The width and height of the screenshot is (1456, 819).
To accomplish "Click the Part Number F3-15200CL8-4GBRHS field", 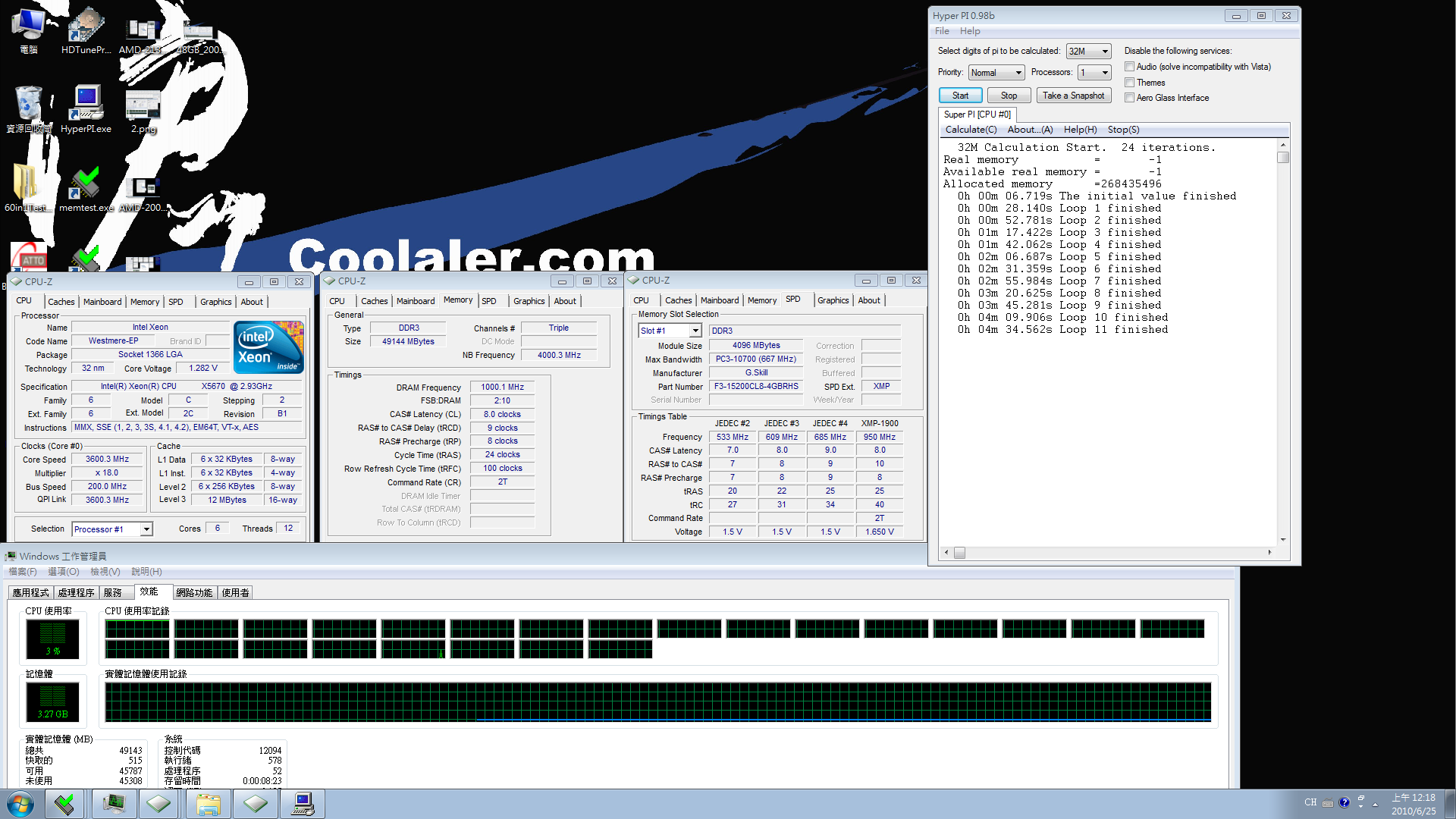I will tap(756, 387).
